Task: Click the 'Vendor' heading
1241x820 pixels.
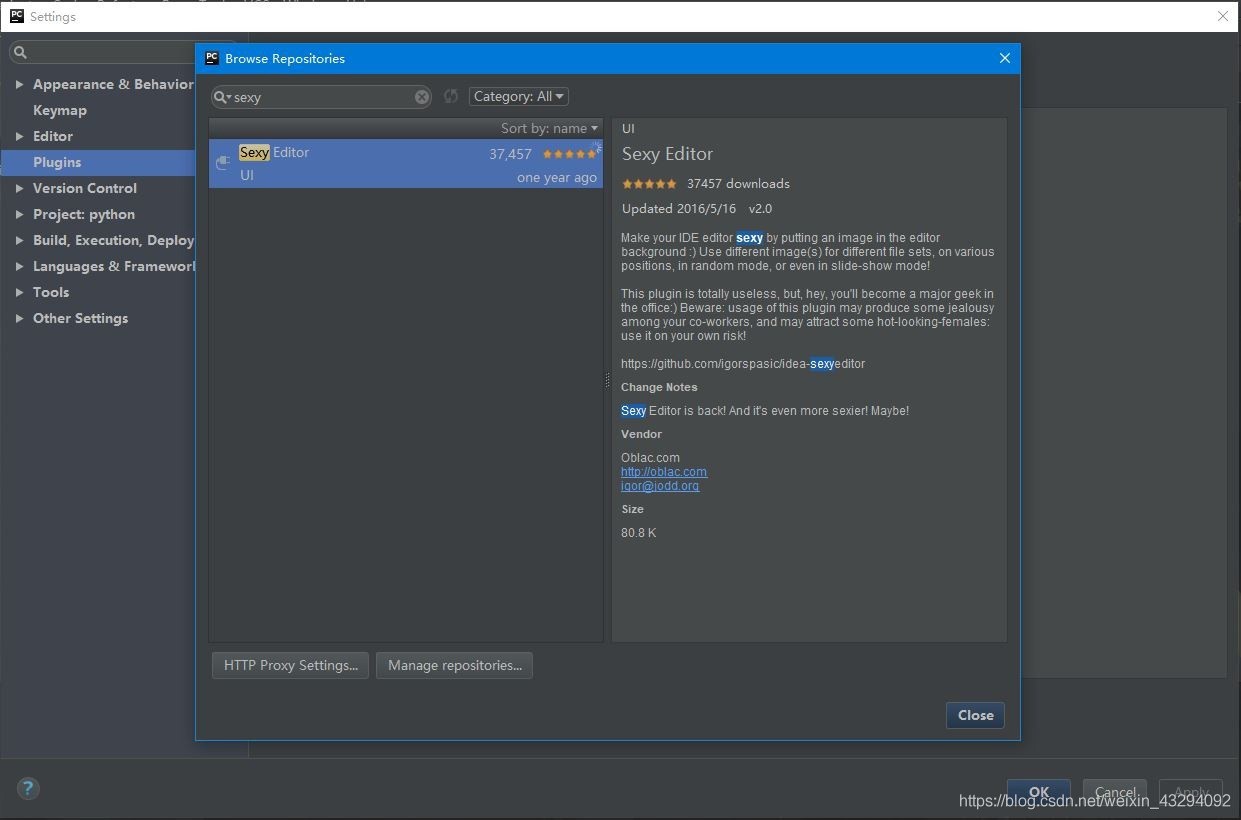Action: coord(641,434)
